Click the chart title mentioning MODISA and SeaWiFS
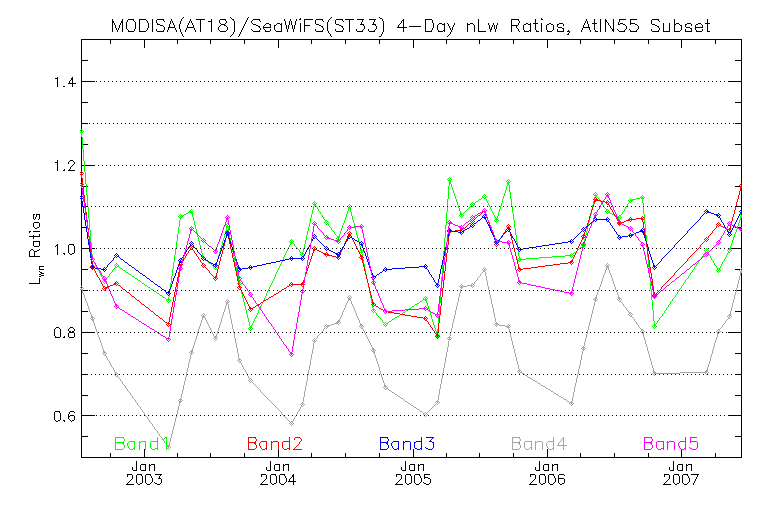 410,25
